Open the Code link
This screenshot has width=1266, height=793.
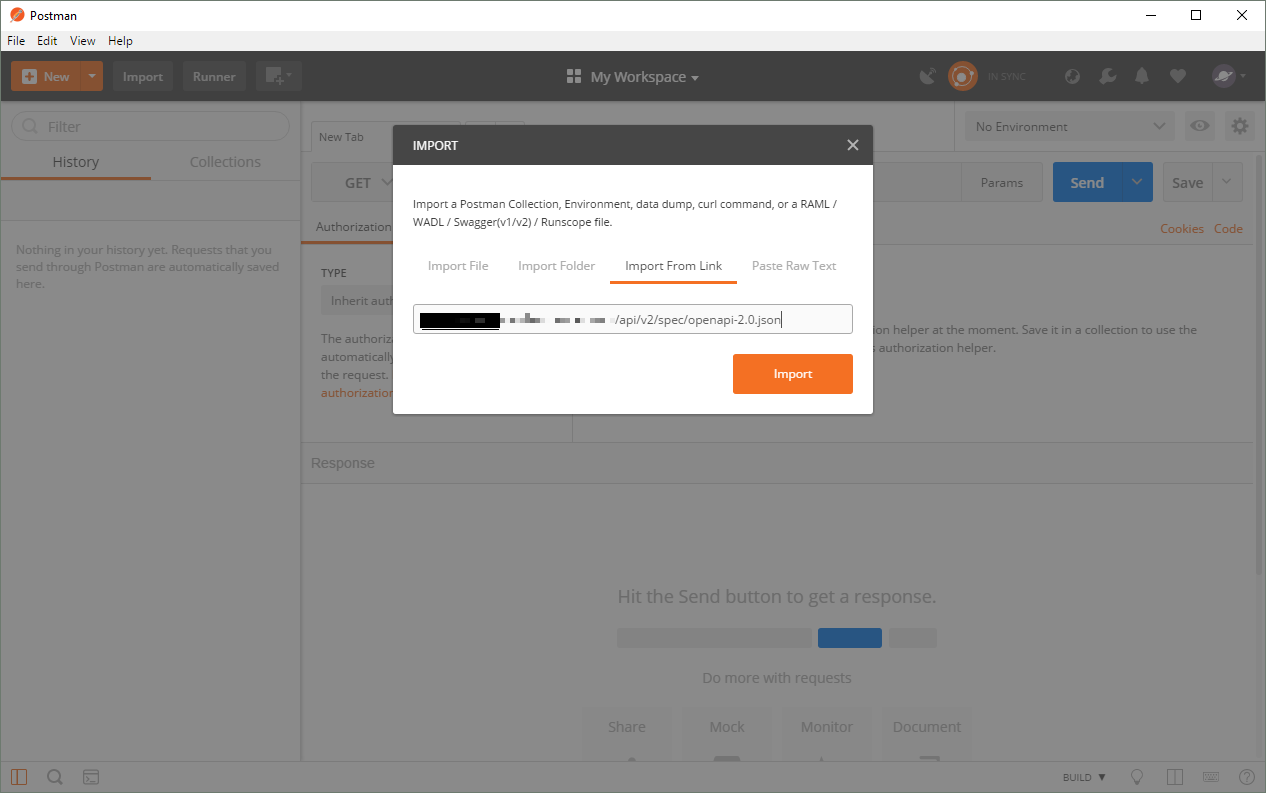pos(1228,229)
